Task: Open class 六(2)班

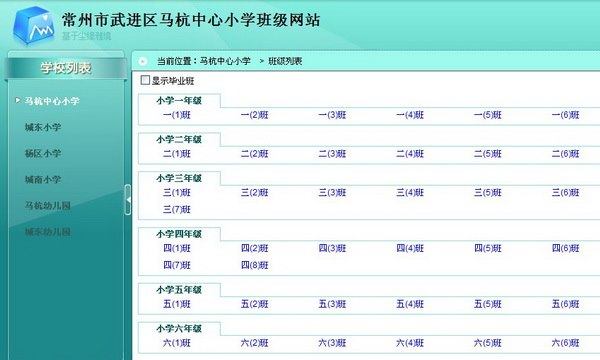Action: click(x=254, y=343)
